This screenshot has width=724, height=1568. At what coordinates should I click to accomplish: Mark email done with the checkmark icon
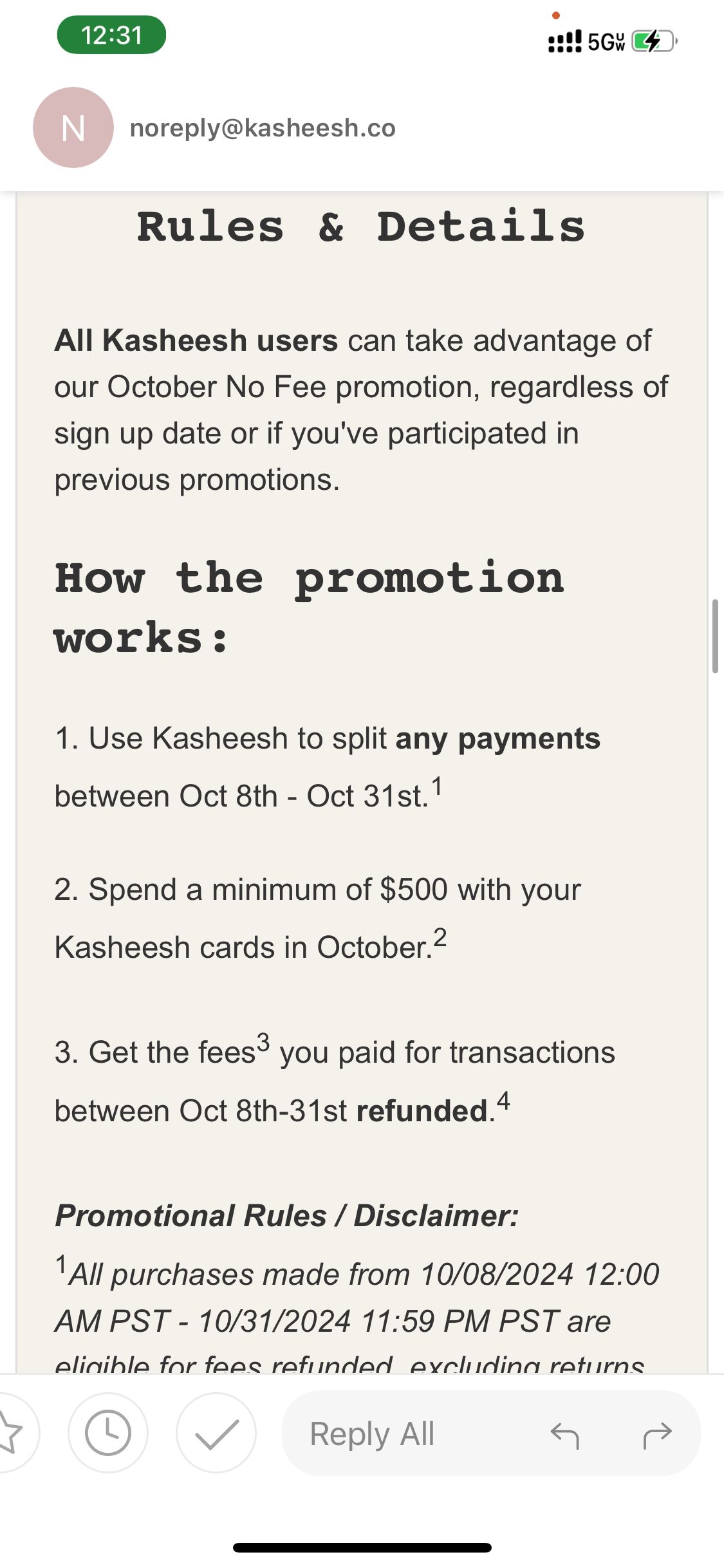(x=216, y=1433)
